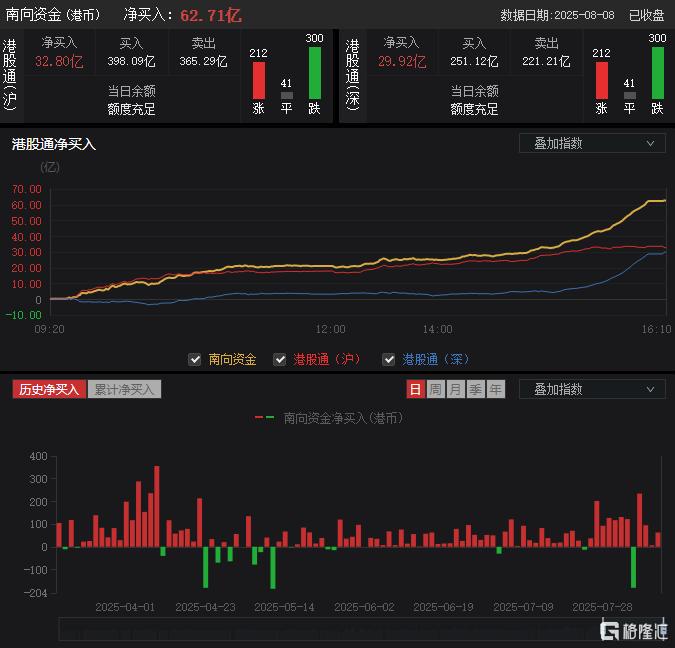Select the 历史净买入 tab
675x648 pixels.
pyautogui.click(x=49, y=389)
